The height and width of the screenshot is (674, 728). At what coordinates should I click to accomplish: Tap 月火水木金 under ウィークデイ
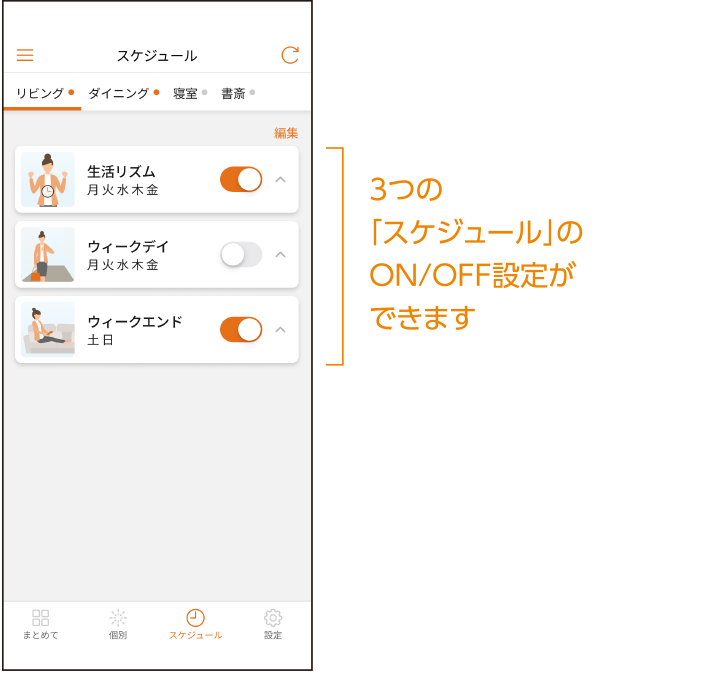tap(123, 265)
